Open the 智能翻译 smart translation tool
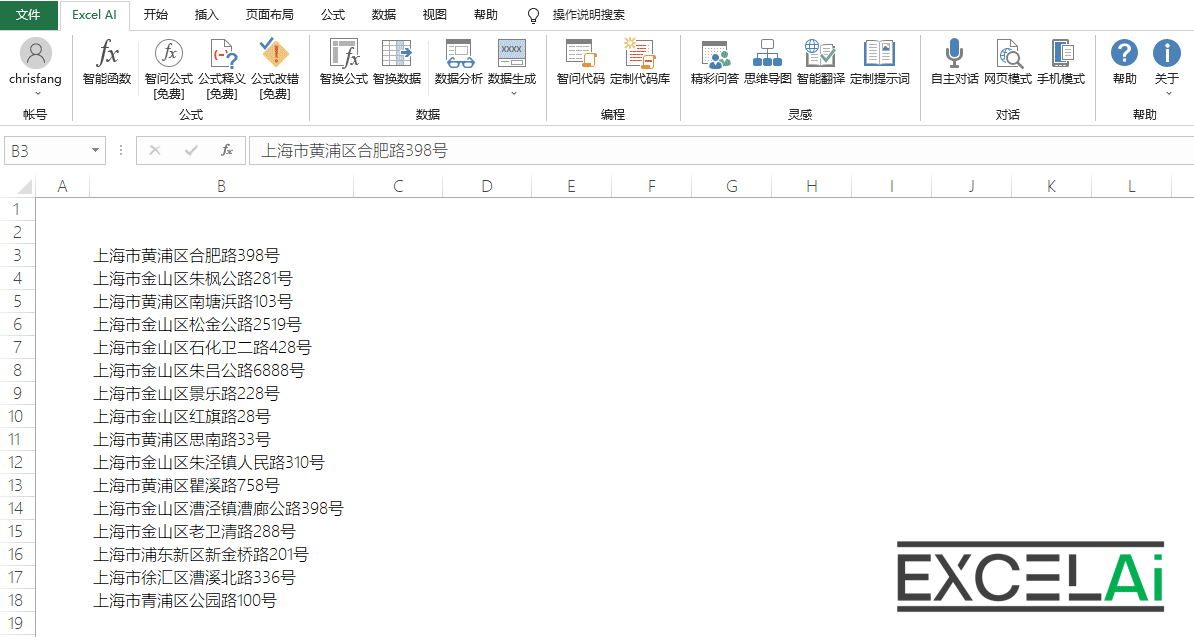1194x637 pixels. 821,62
